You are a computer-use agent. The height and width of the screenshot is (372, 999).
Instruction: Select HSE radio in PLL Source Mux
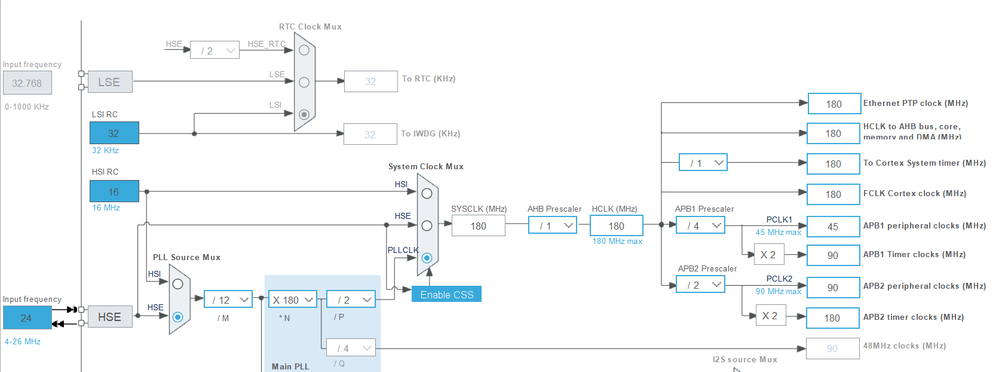pos(178,316)
